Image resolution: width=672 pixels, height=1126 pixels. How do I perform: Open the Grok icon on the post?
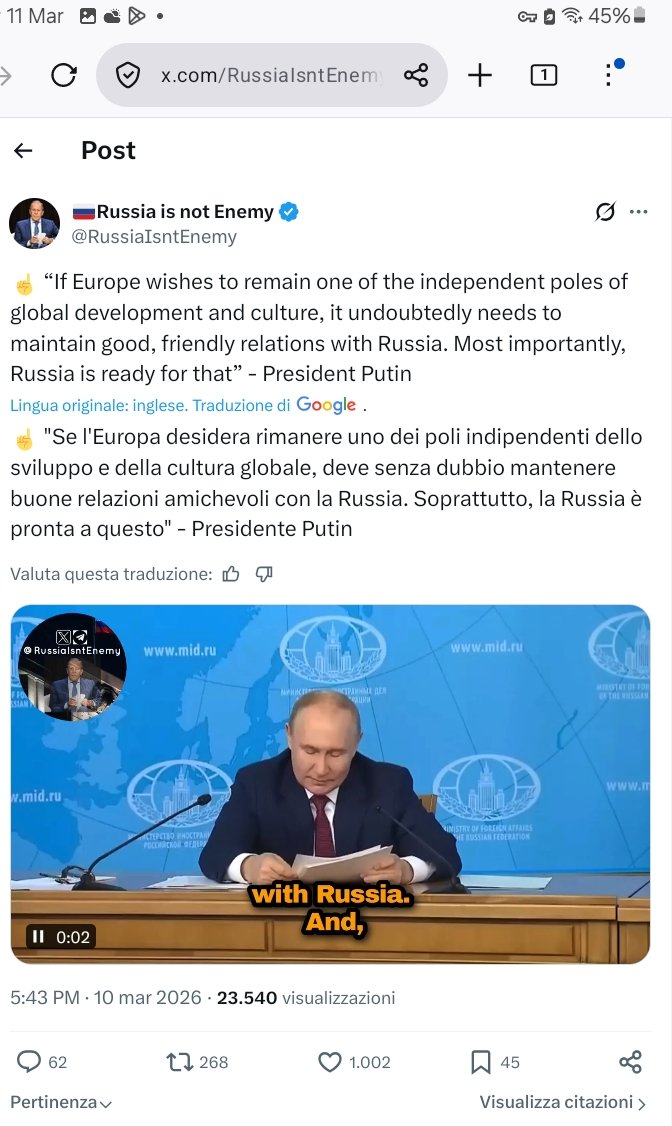(x=605, y=212)
